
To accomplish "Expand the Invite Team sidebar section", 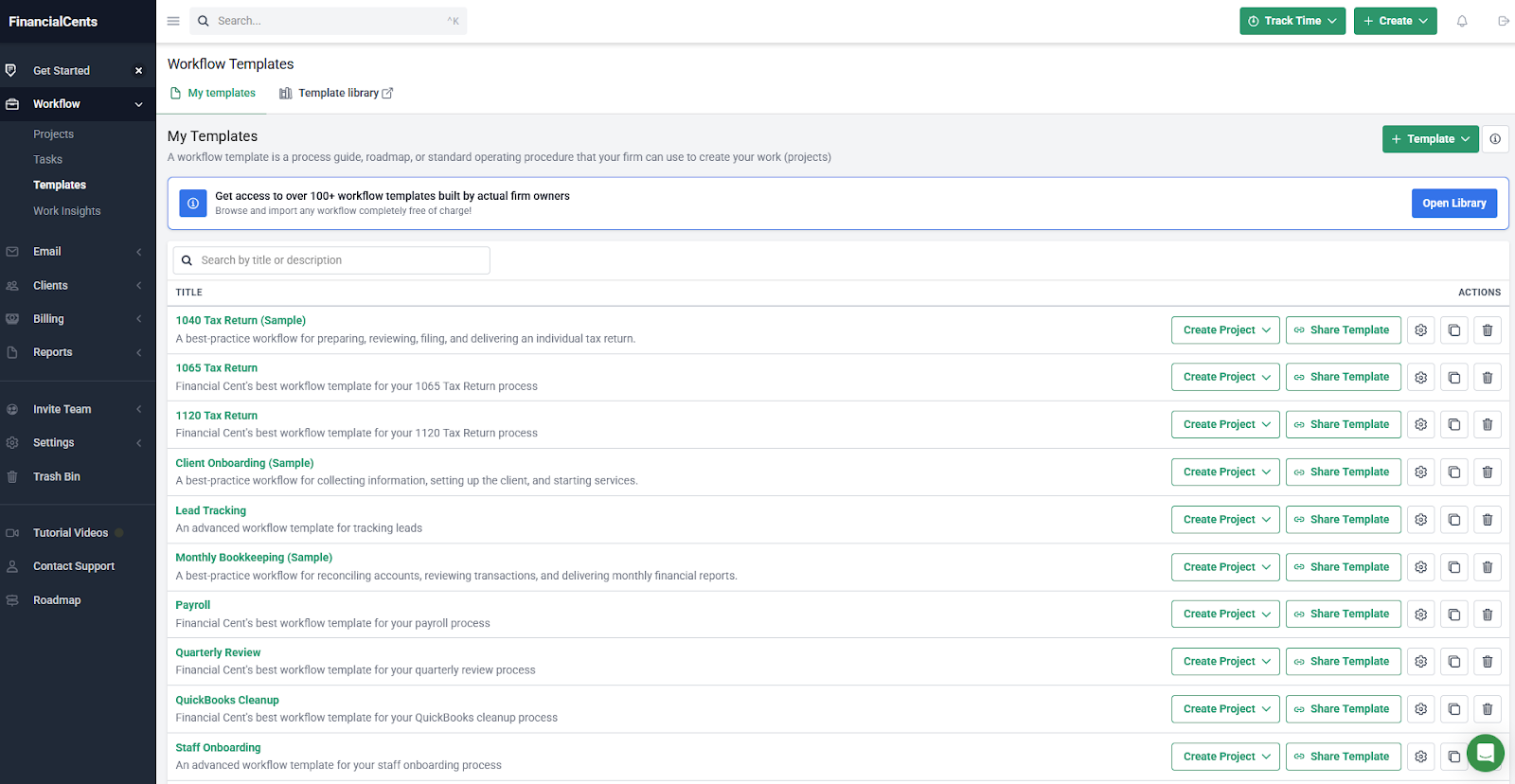I will [x=78, y=410].
